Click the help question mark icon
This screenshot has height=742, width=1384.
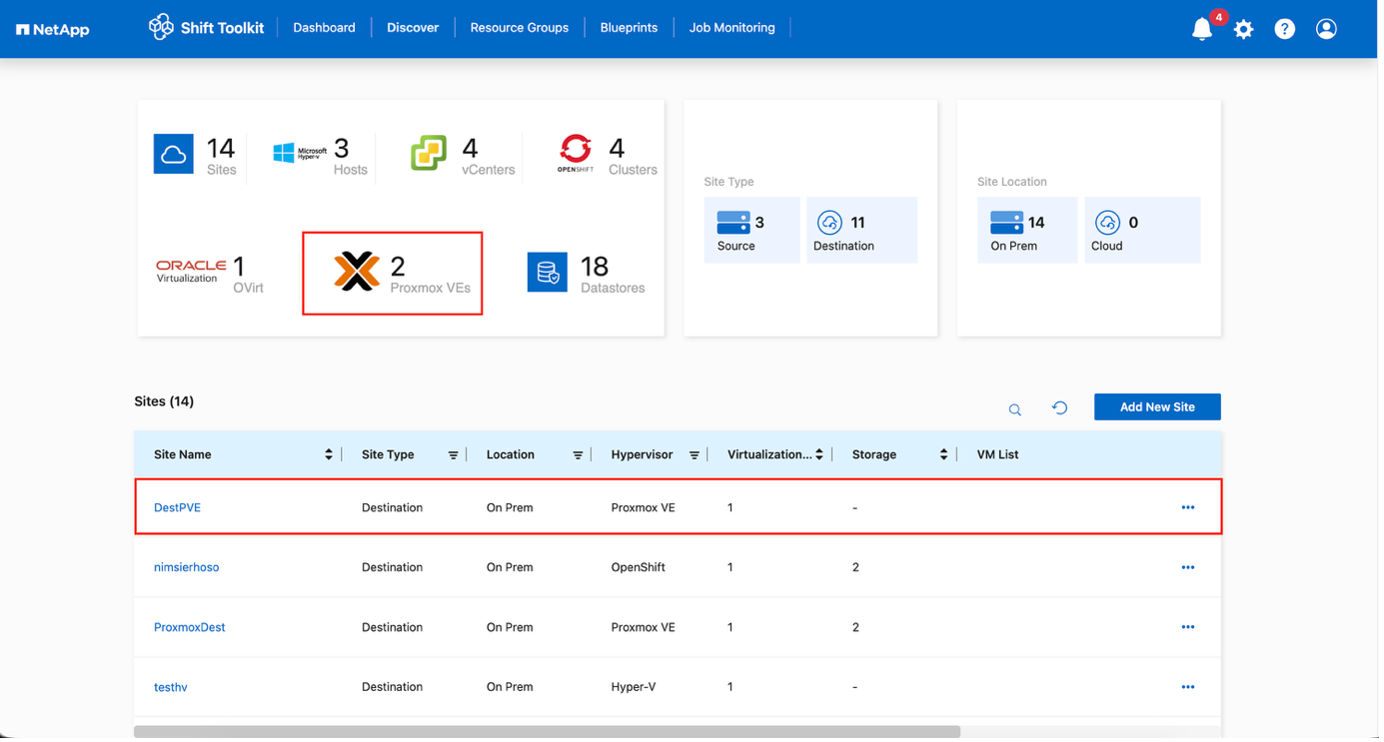coord(1285,29)
